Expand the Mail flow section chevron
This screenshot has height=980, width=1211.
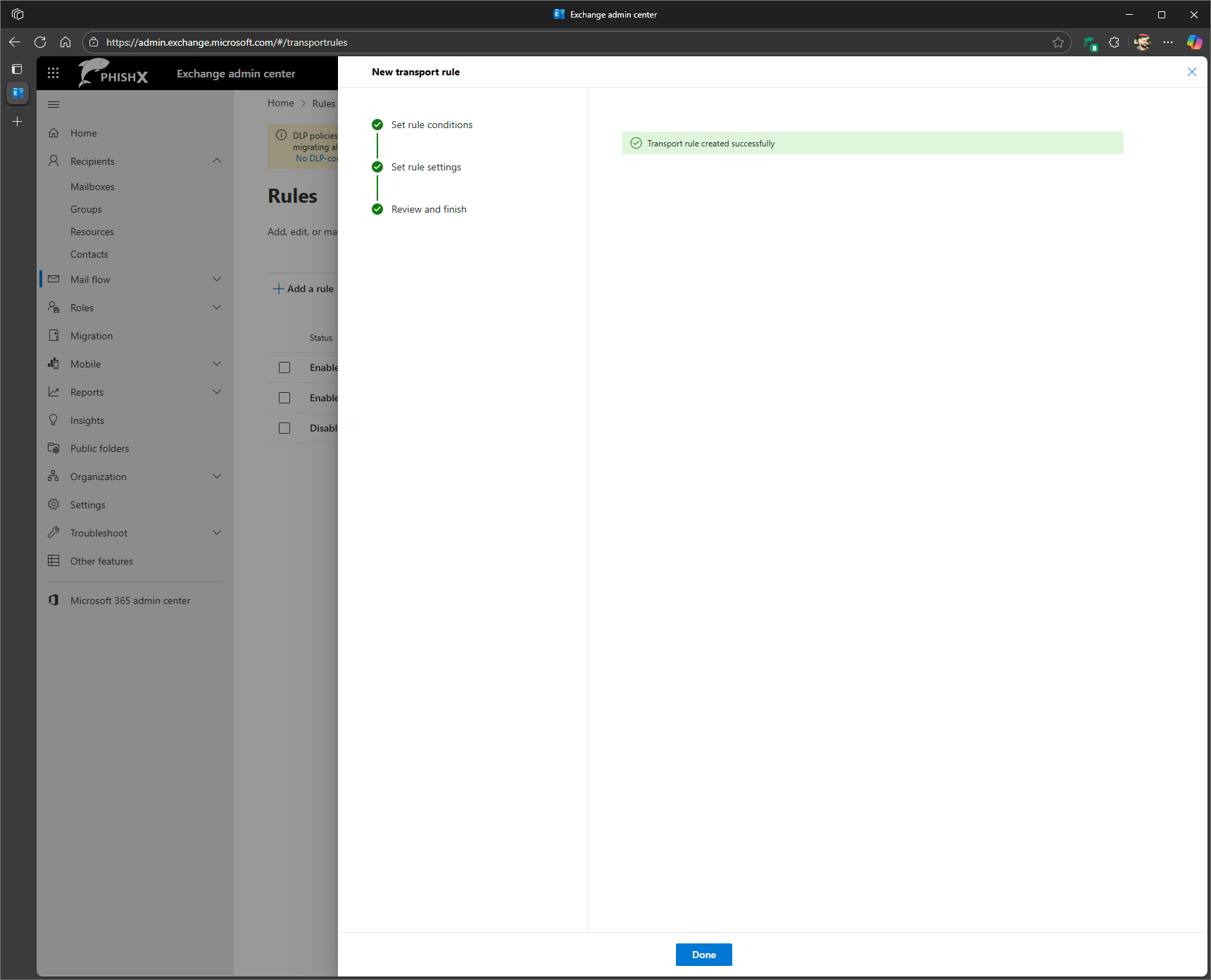pos(217,279)
